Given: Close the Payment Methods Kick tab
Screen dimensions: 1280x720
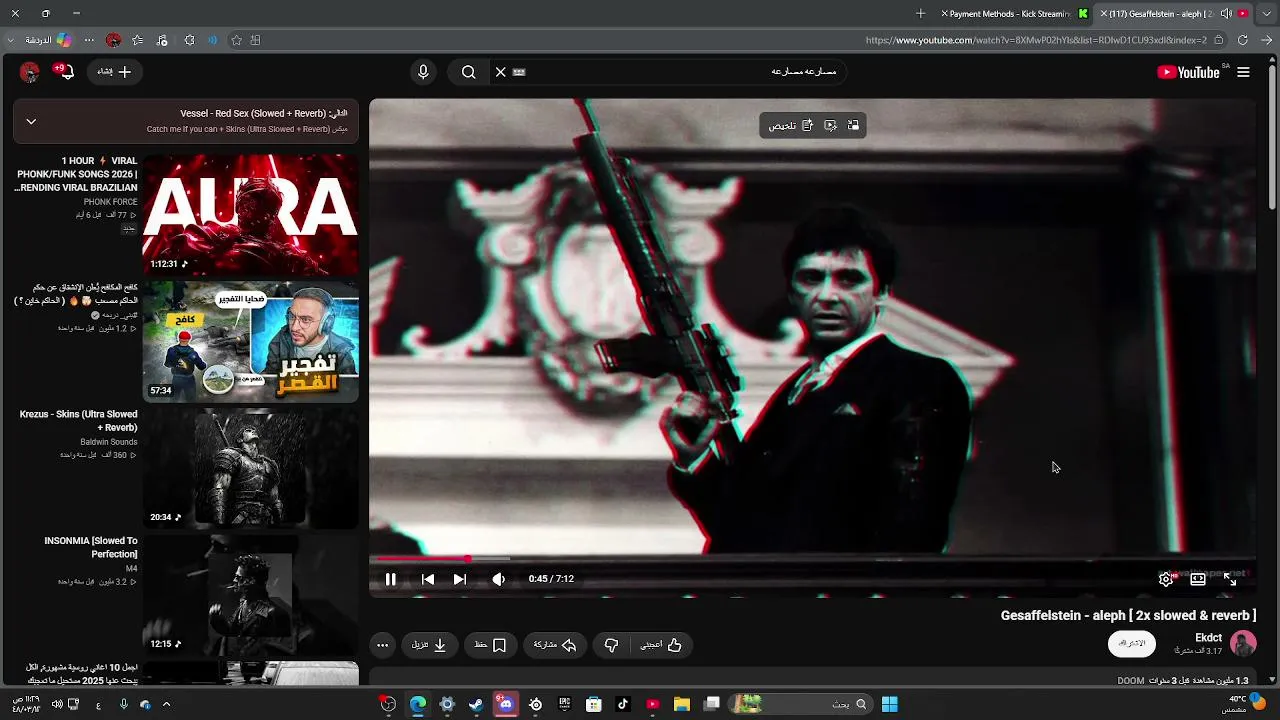Looking at the screenshot, I should pos(945,14).
